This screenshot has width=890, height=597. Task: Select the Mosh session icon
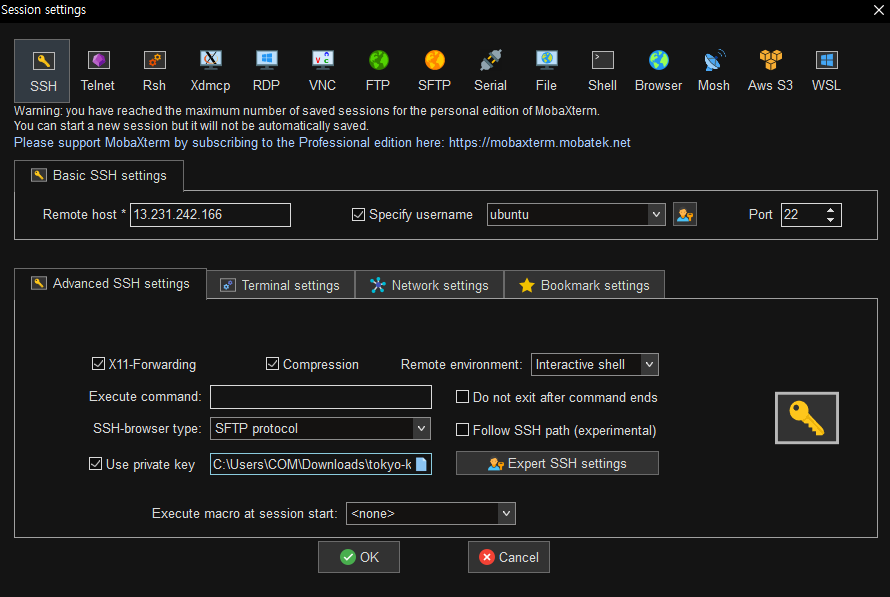click(714, 70)
